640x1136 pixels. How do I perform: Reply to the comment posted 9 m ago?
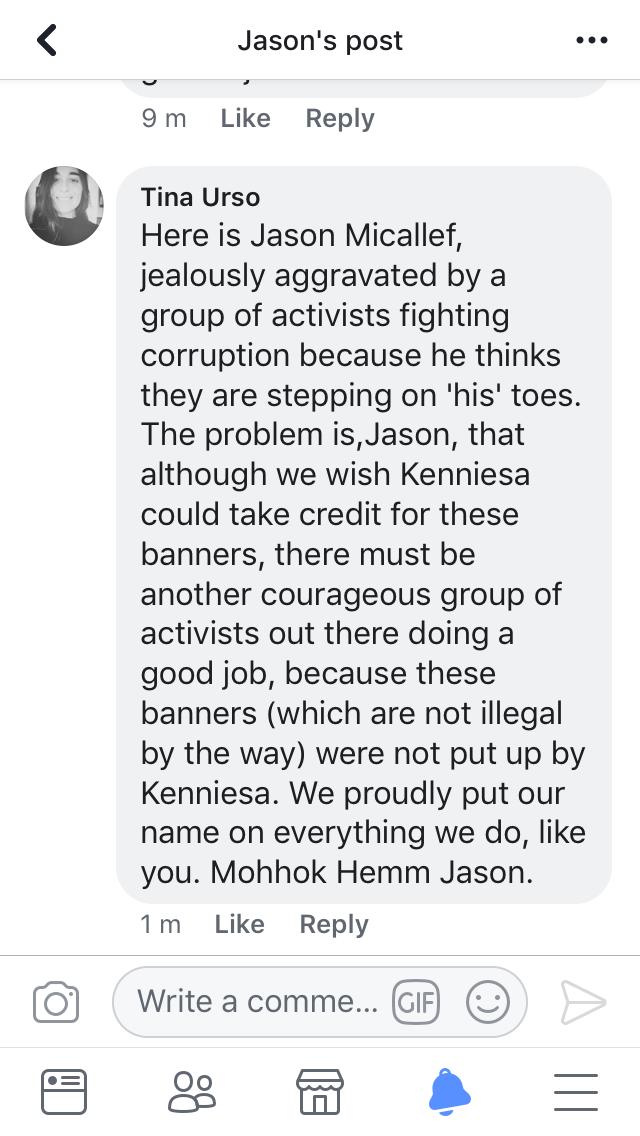tap(340, 118)
